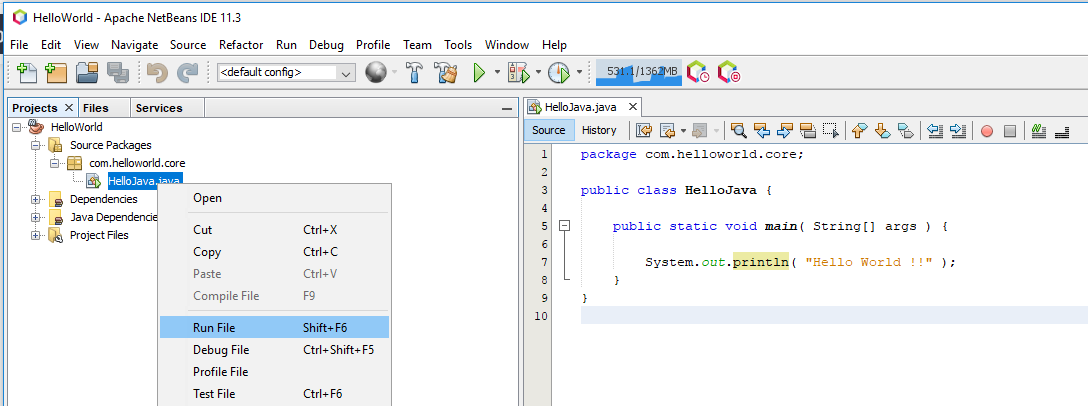This screenshot has width=1088, height=406.
Task: Open editor Back history dropdown arrow
Action: click(683, 130)
